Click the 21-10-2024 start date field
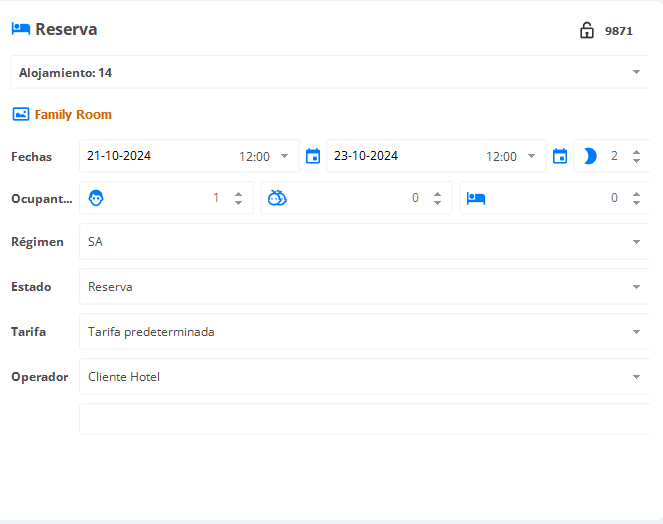 (119, 156)
